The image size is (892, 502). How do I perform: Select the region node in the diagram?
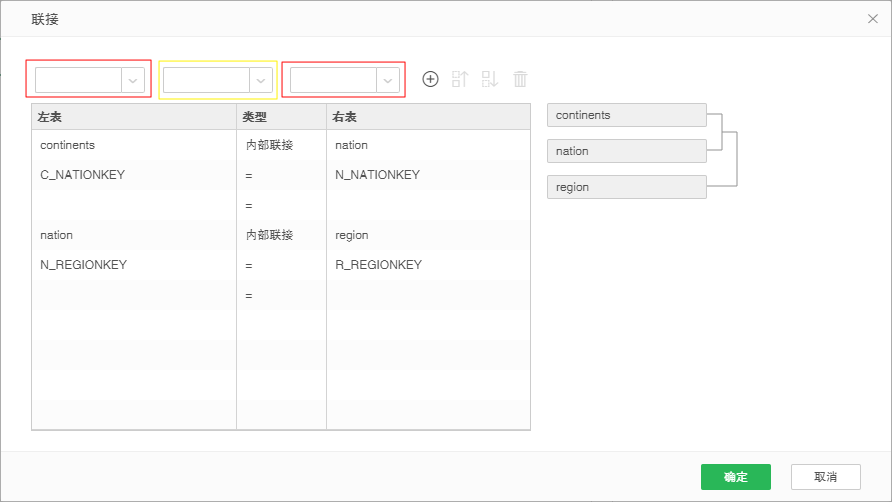point(626,187)
